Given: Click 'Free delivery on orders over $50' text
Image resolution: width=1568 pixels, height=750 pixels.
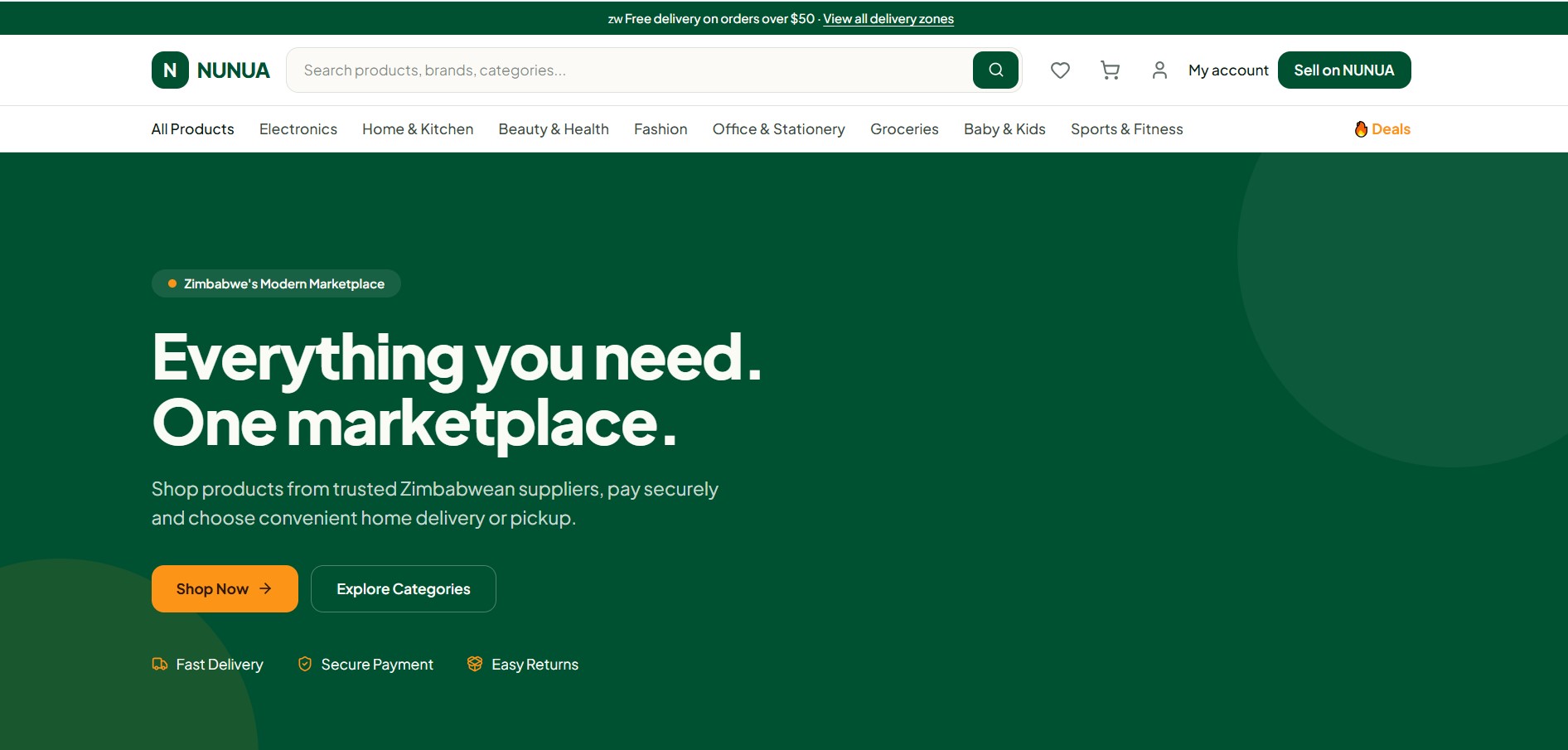Looking at the screenshot, I should [719, 19].
